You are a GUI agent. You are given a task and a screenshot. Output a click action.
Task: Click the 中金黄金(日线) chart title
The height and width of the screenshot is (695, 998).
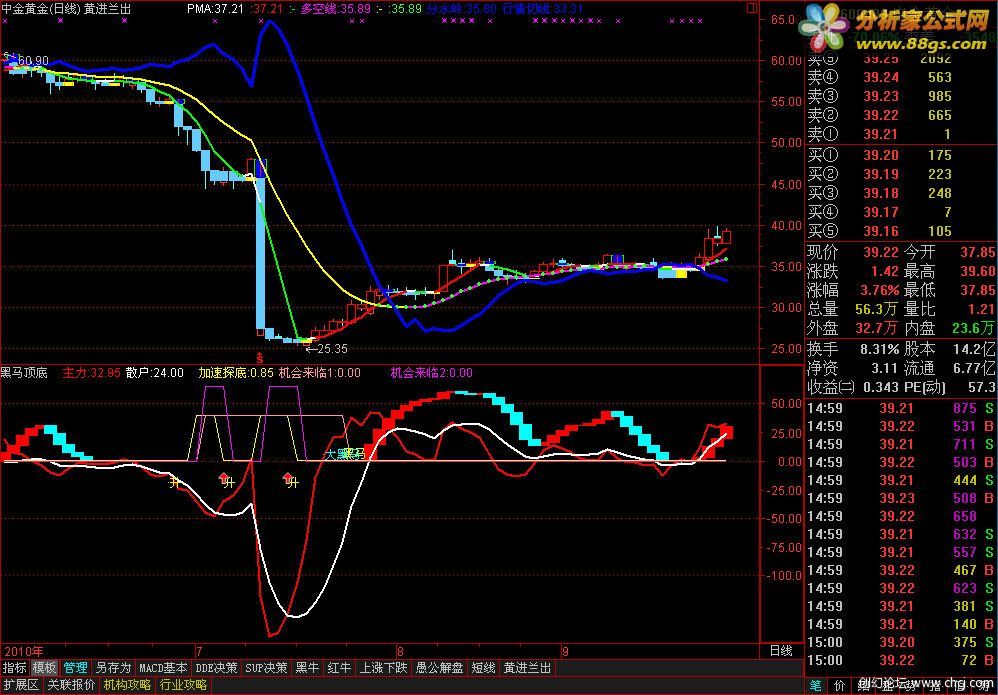[x=41, y=9]
